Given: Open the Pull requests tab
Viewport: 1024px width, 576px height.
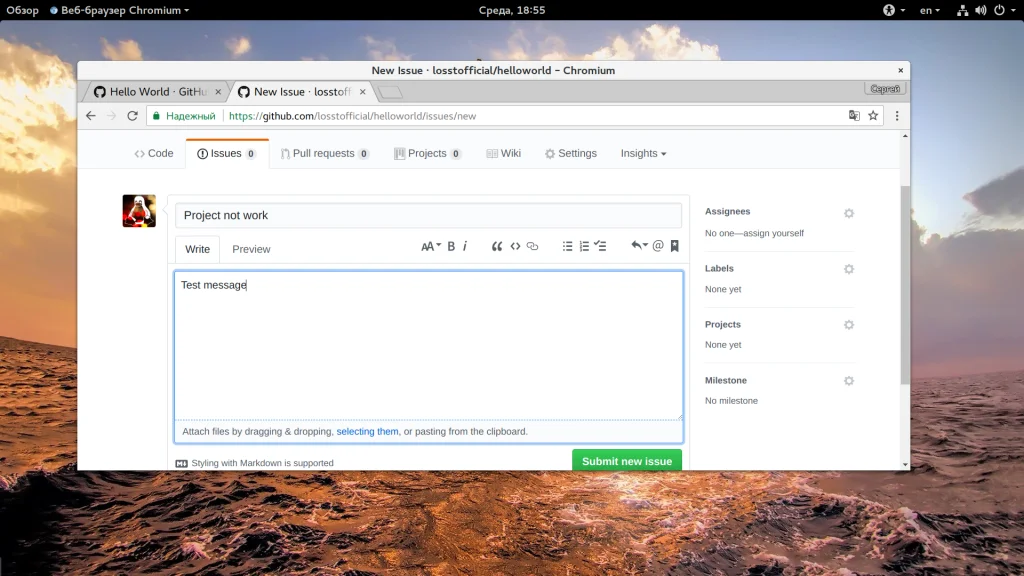Looking at the screenshot, I should coord(325,153).
